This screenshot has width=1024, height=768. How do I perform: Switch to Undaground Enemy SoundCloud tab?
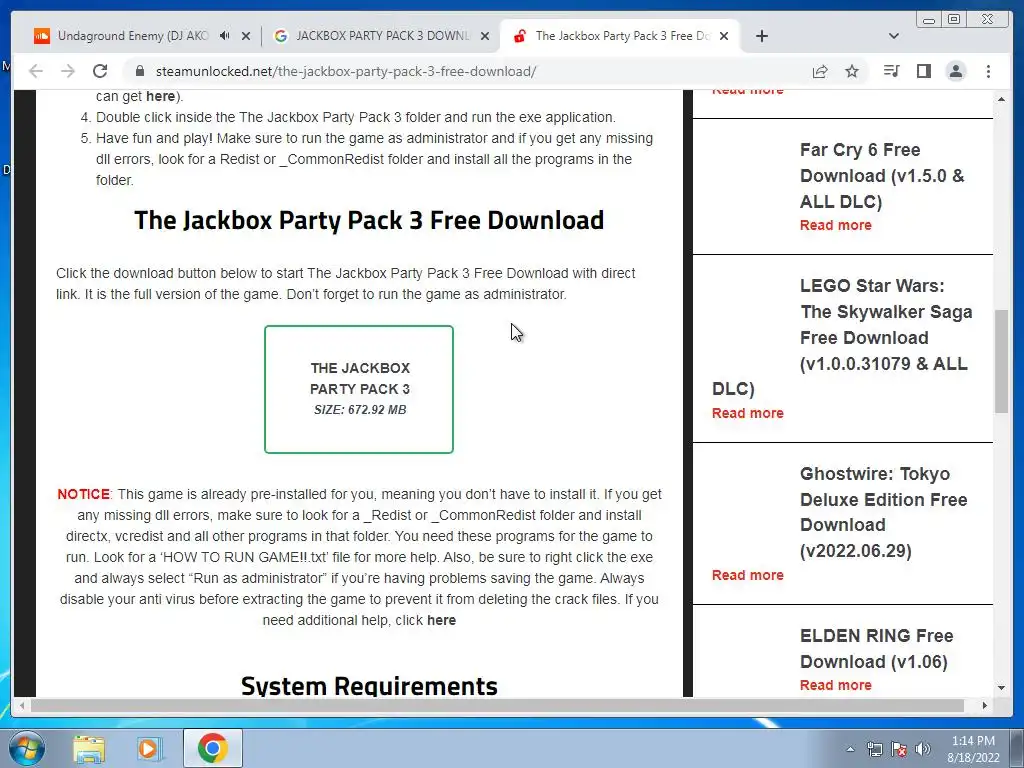click(x=133, y=36)
